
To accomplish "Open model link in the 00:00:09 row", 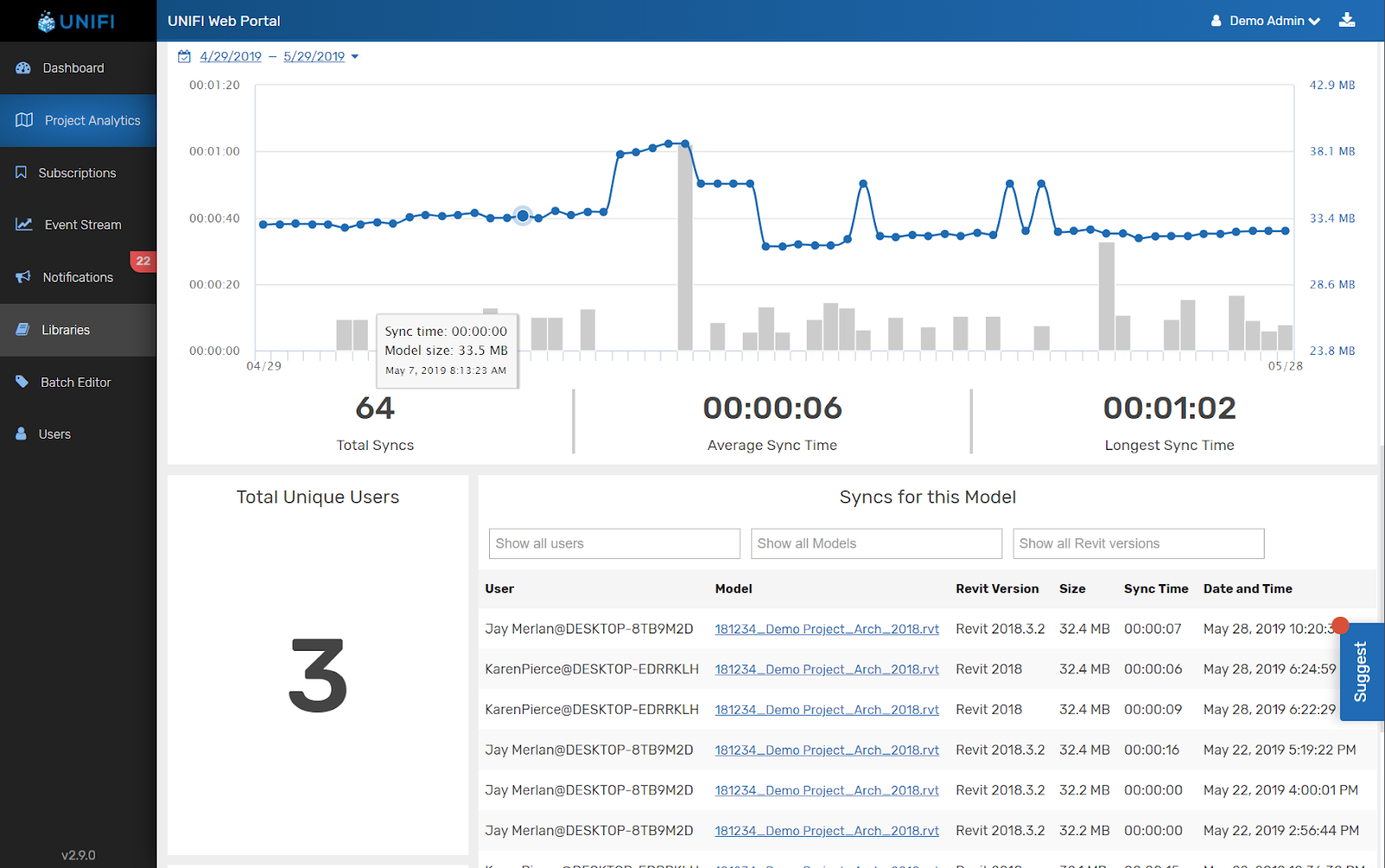I will [827, 710].
